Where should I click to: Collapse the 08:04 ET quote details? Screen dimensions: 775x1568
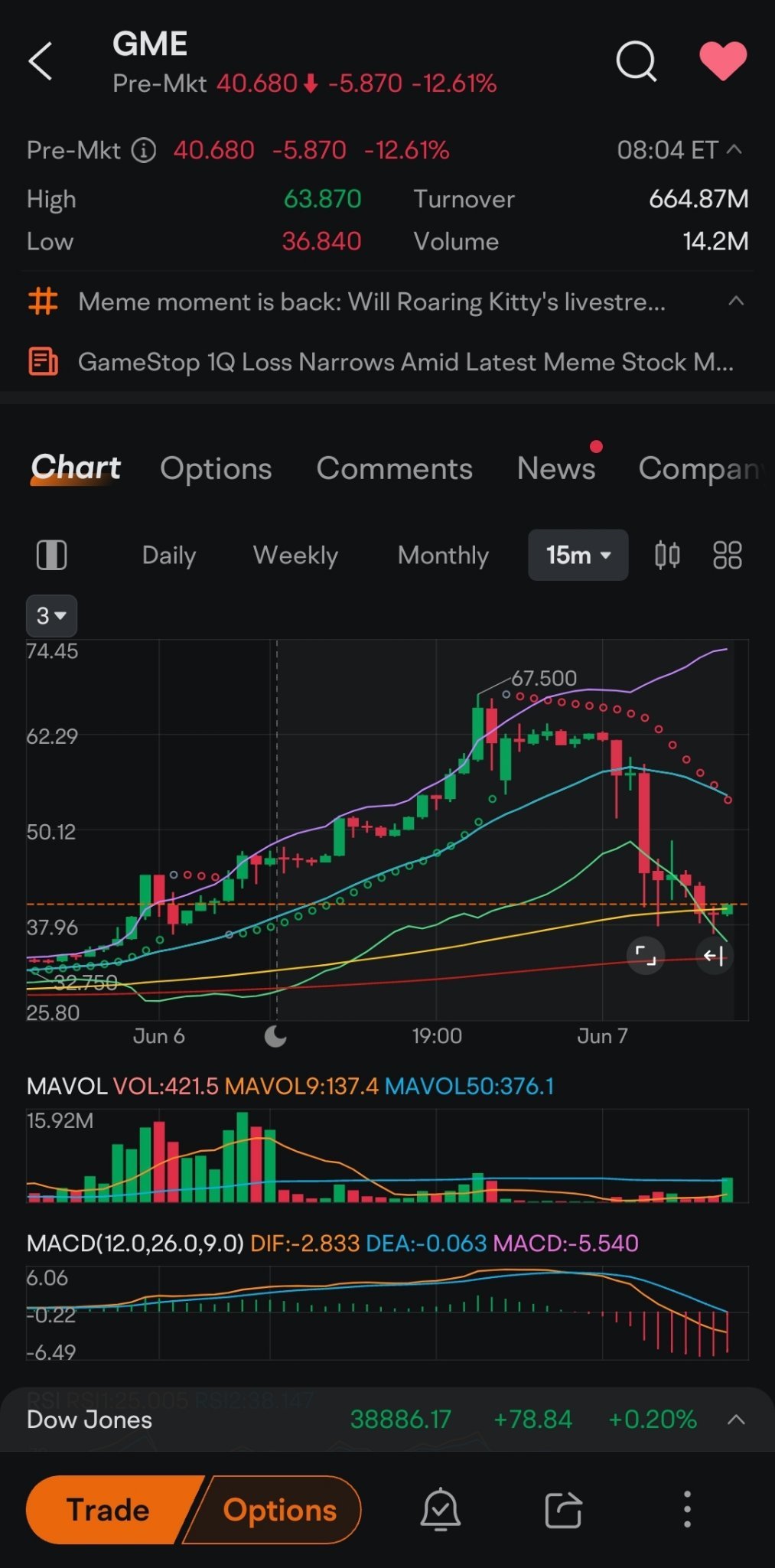pos(734,149)
